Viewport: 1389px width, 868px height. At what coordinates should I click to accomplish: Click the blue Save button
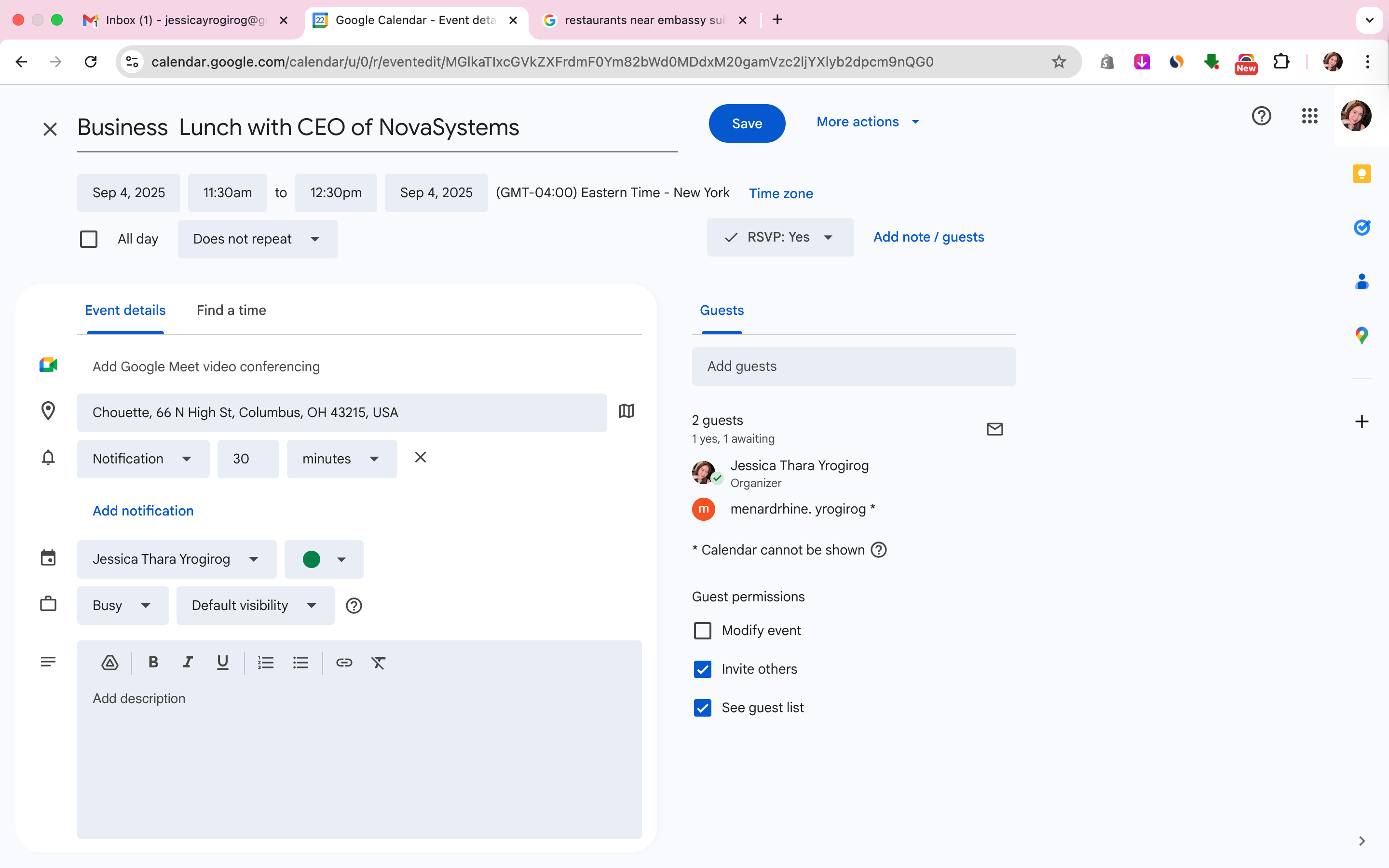(x=746, y=123)
